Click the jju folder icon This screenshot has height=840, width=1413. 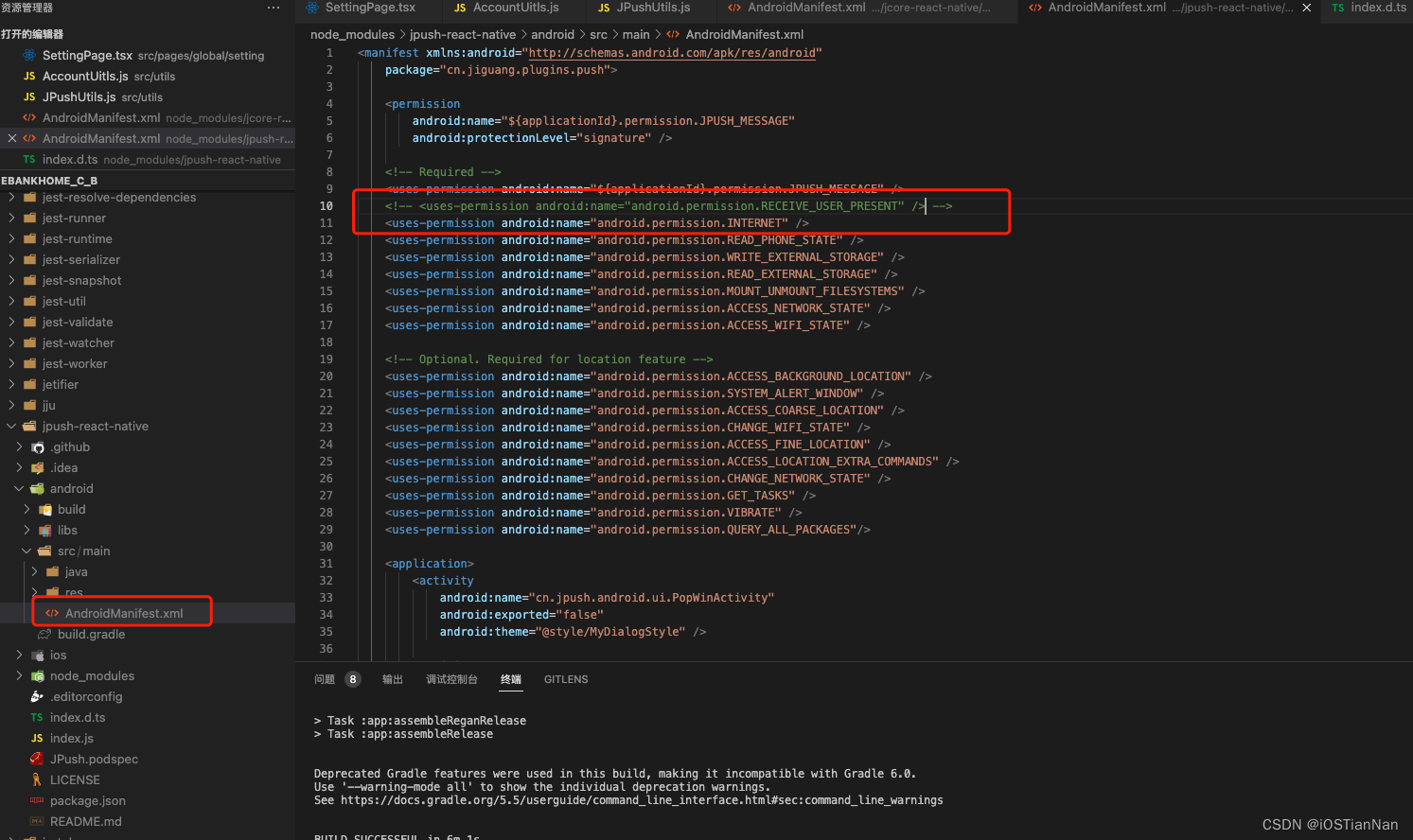tap(29, 406)
